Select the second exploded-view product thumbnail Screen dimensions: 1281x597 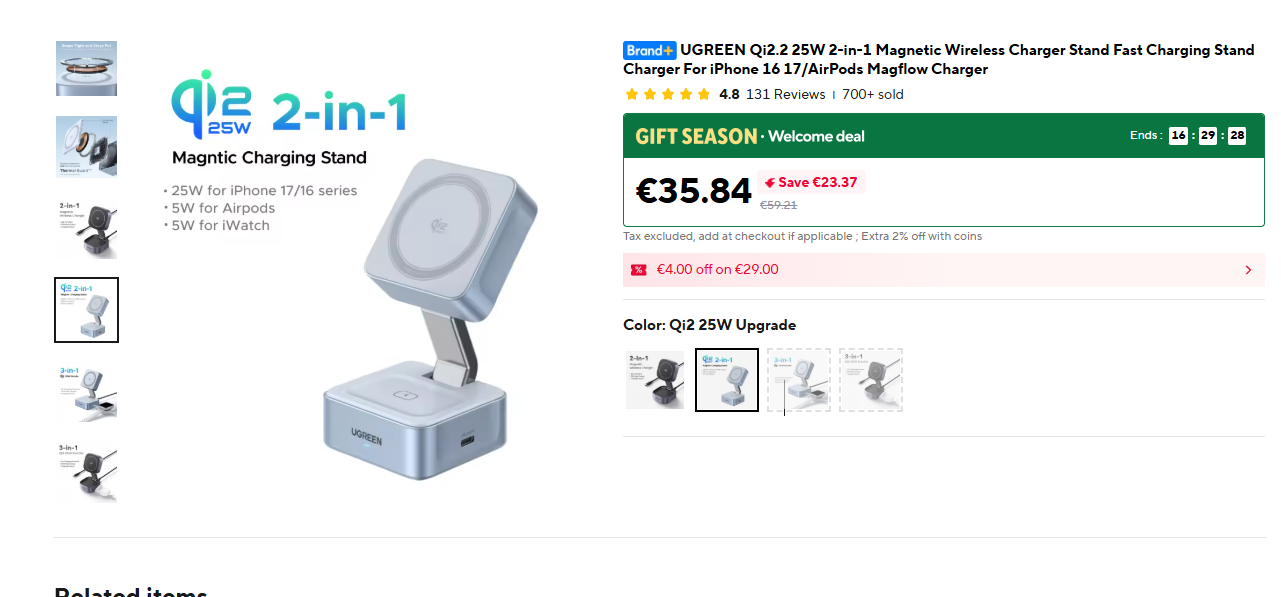click(86, 147)
